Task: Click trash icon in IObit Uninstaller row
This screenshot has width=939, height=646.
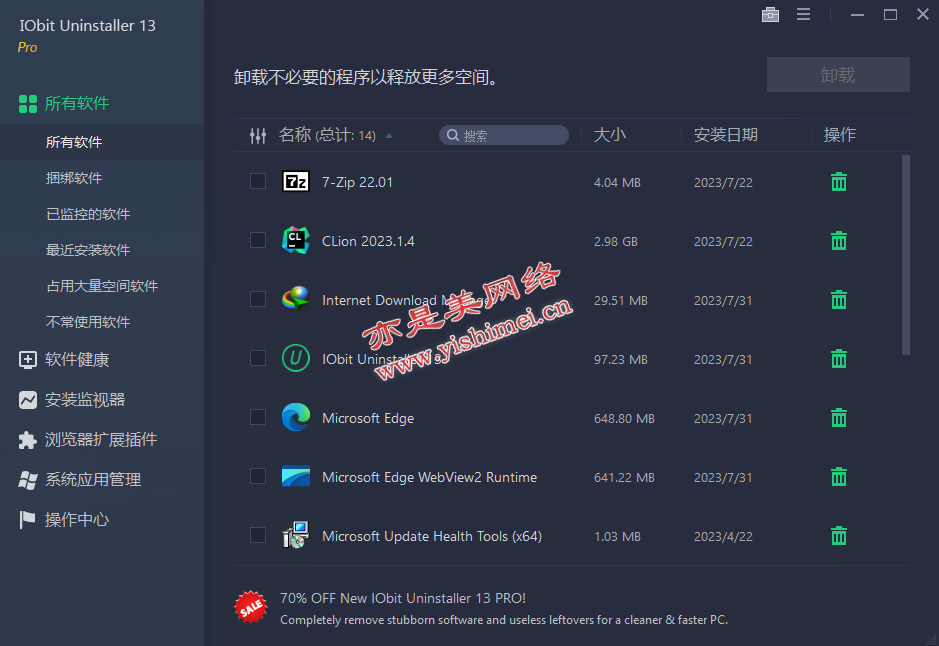Action: tap(839, 359)
